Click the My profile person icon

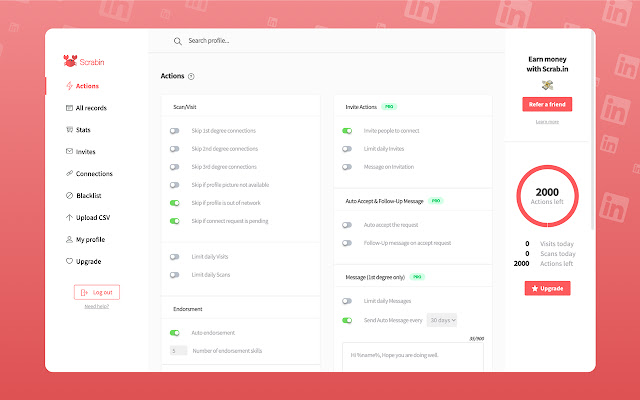[x=69, y=239]
